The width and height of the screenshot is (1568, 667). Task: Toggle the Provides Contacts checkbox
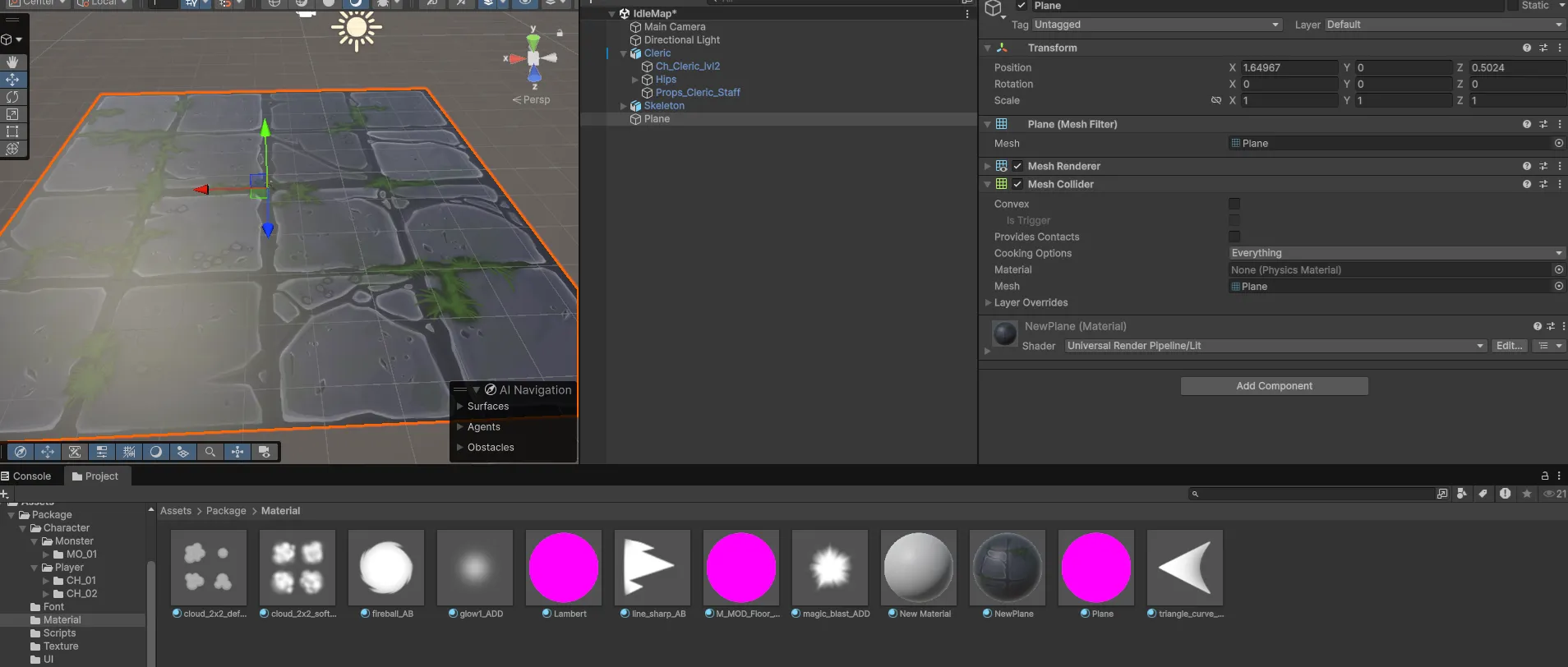click(x=1234, y=237)
